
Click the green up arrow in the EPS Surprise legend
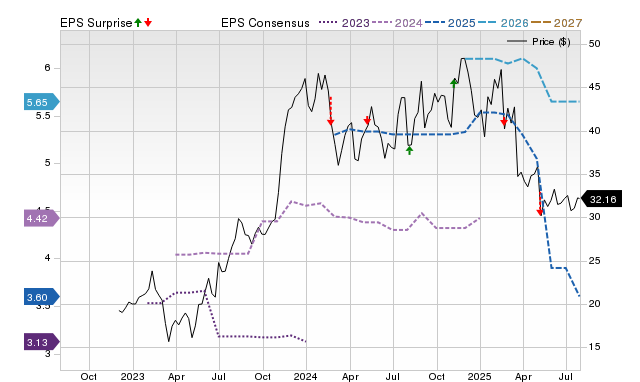[138, 22]
